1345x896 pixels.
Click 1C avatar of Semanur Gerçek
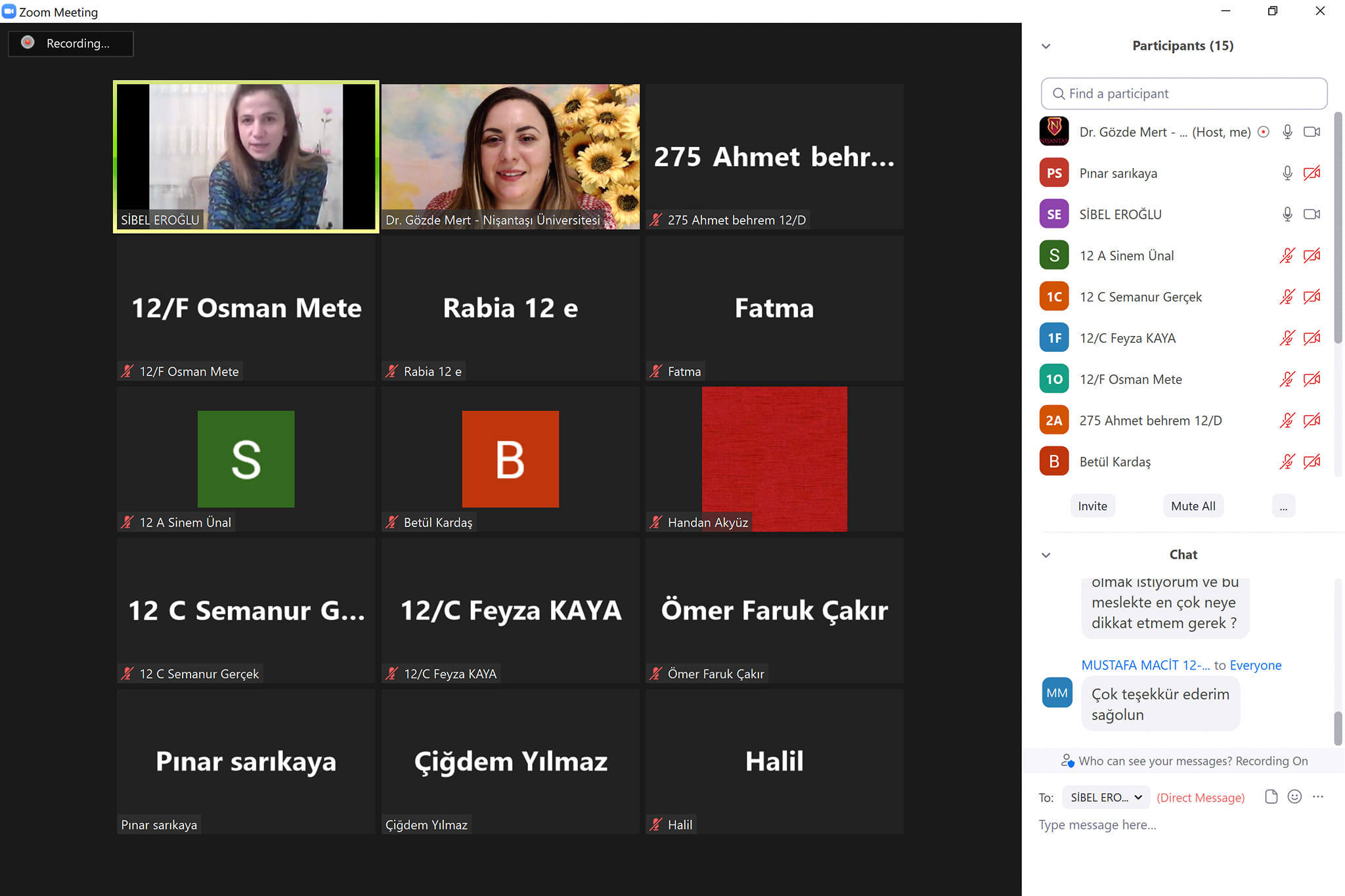1054,297
